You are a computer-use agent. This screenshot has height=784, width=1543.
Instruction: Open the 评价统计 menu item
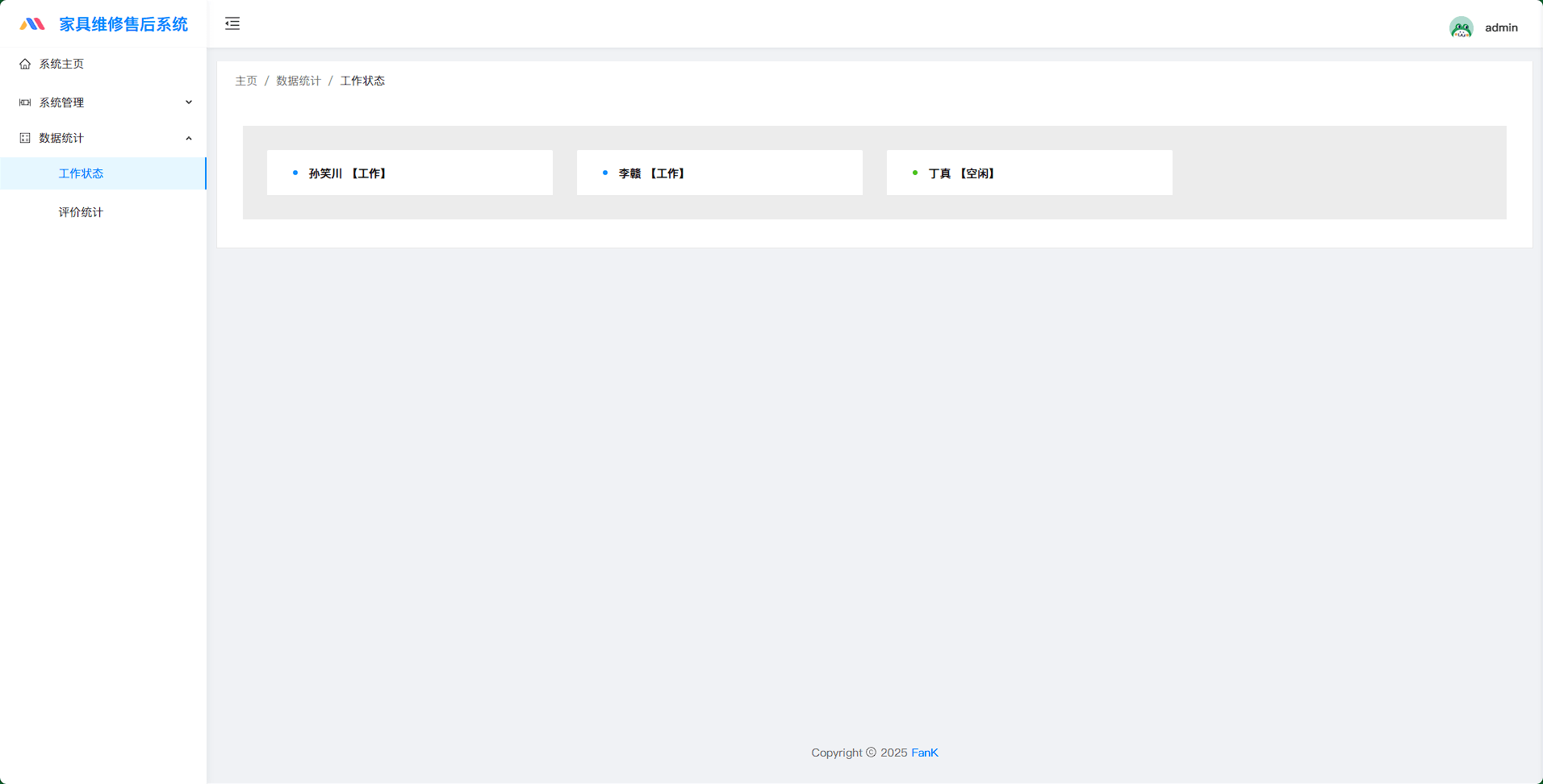(x=81, y=212)
